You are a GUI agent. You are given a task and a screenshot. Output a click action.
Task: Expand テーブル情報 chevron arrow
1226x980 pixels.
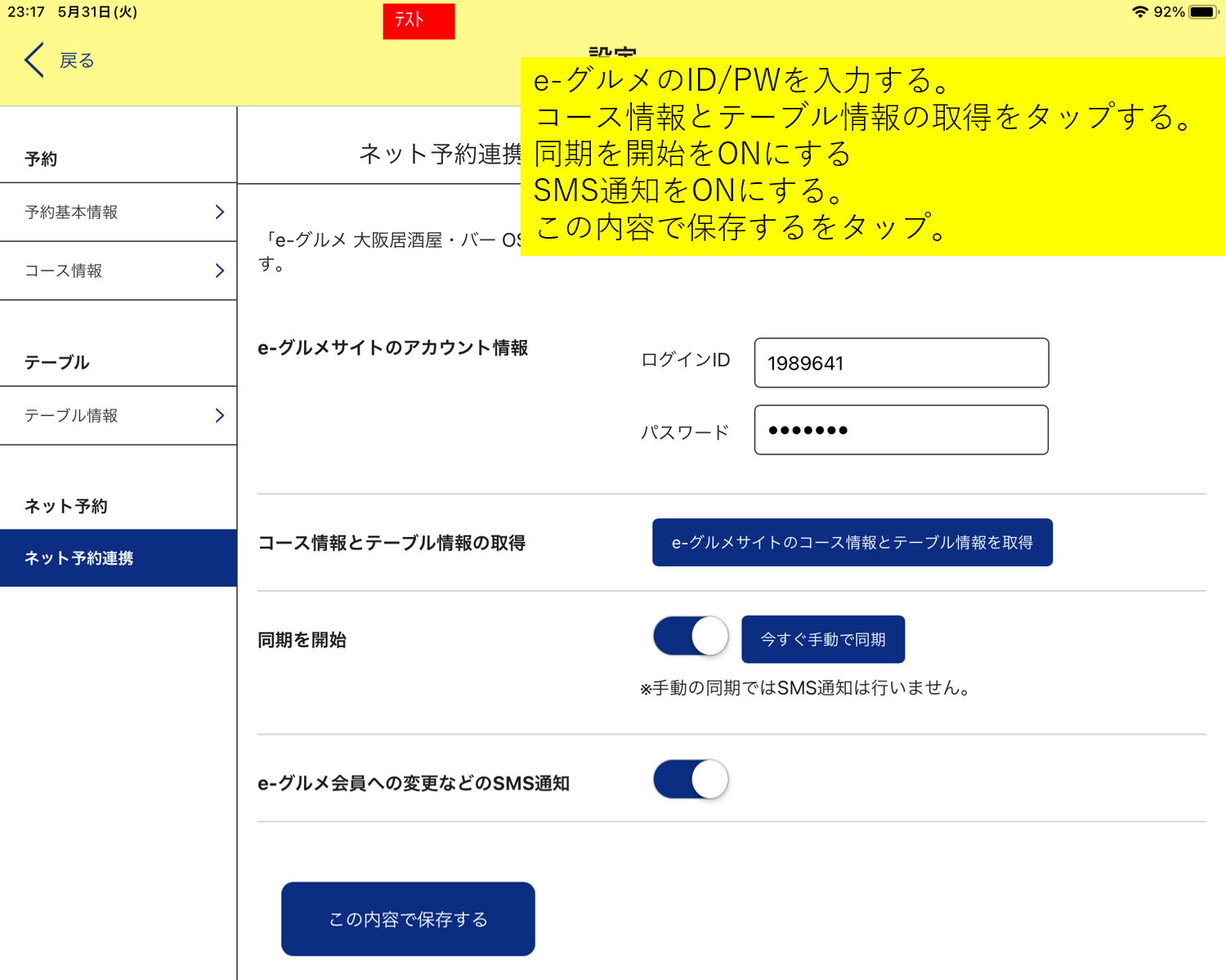[x=219, y=415]
